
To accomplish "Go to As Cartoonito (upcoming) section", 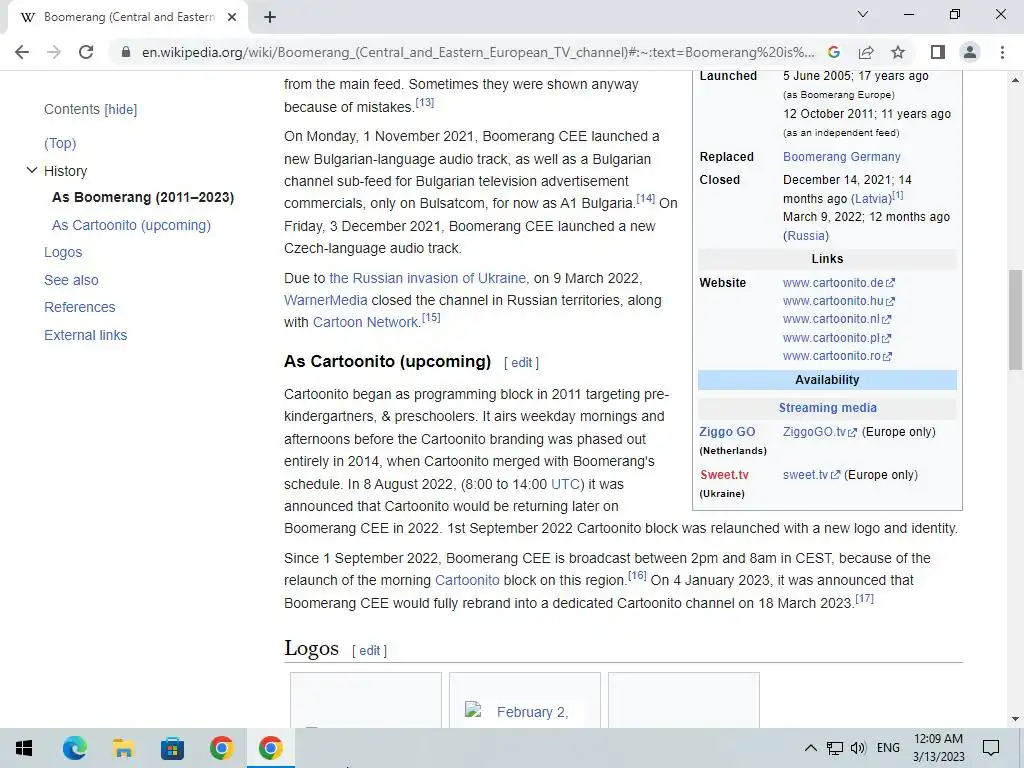I will 131,225.
